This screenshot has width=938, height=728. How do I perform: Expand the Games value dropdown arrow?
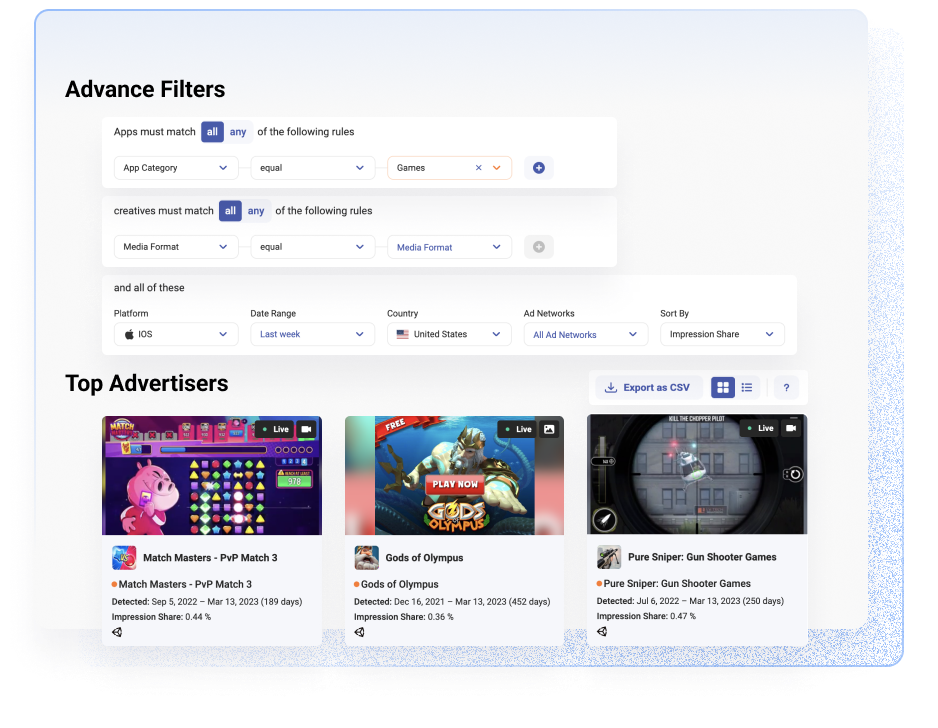pos(497,168)
